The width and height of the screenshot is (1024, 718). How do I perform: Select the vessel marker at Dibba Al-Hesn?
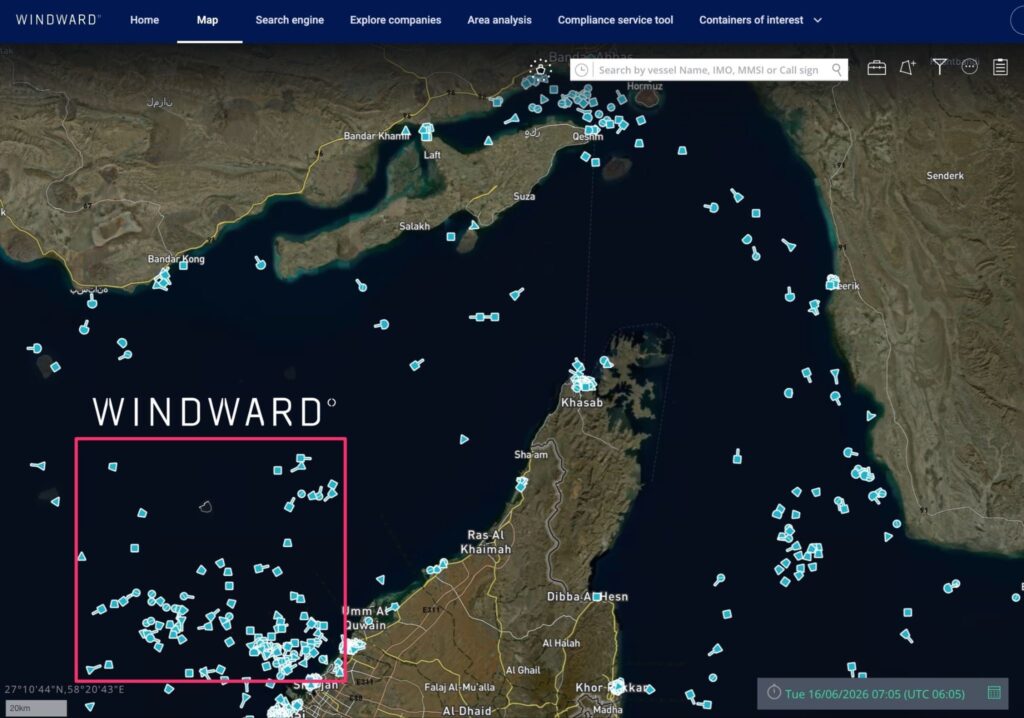coord(596,596)
